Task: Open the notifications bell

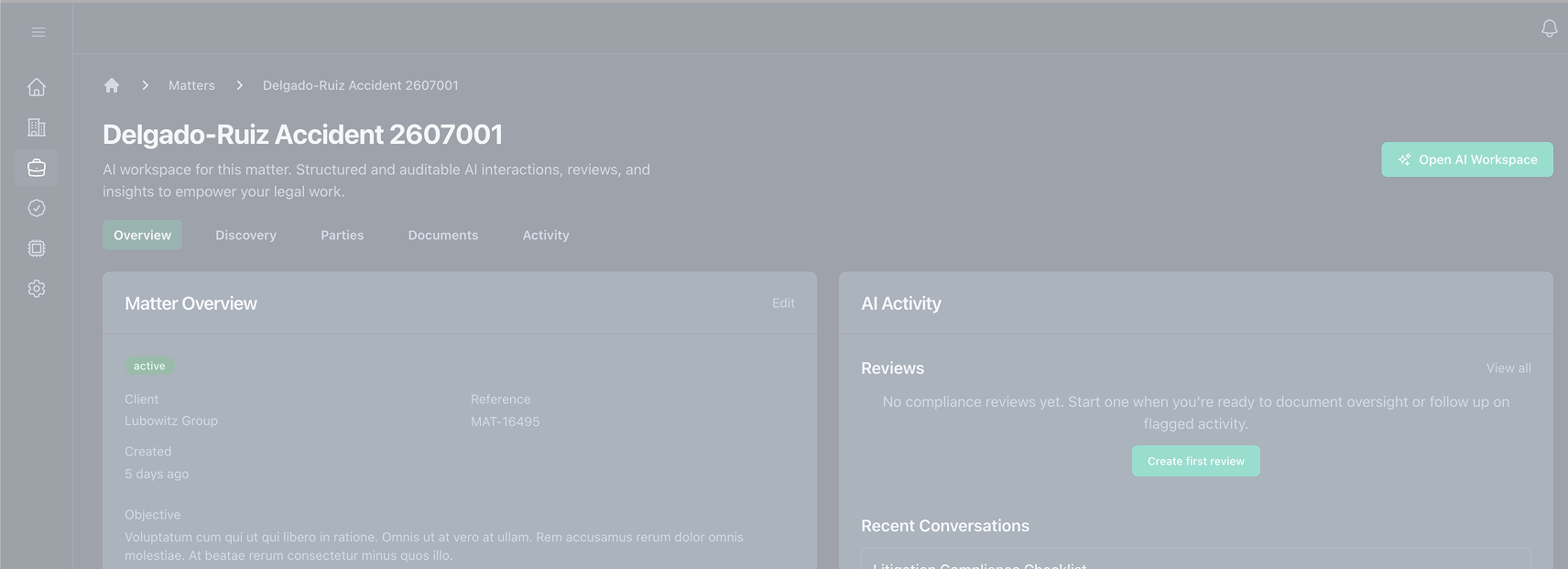Action: click(1549, 28)
